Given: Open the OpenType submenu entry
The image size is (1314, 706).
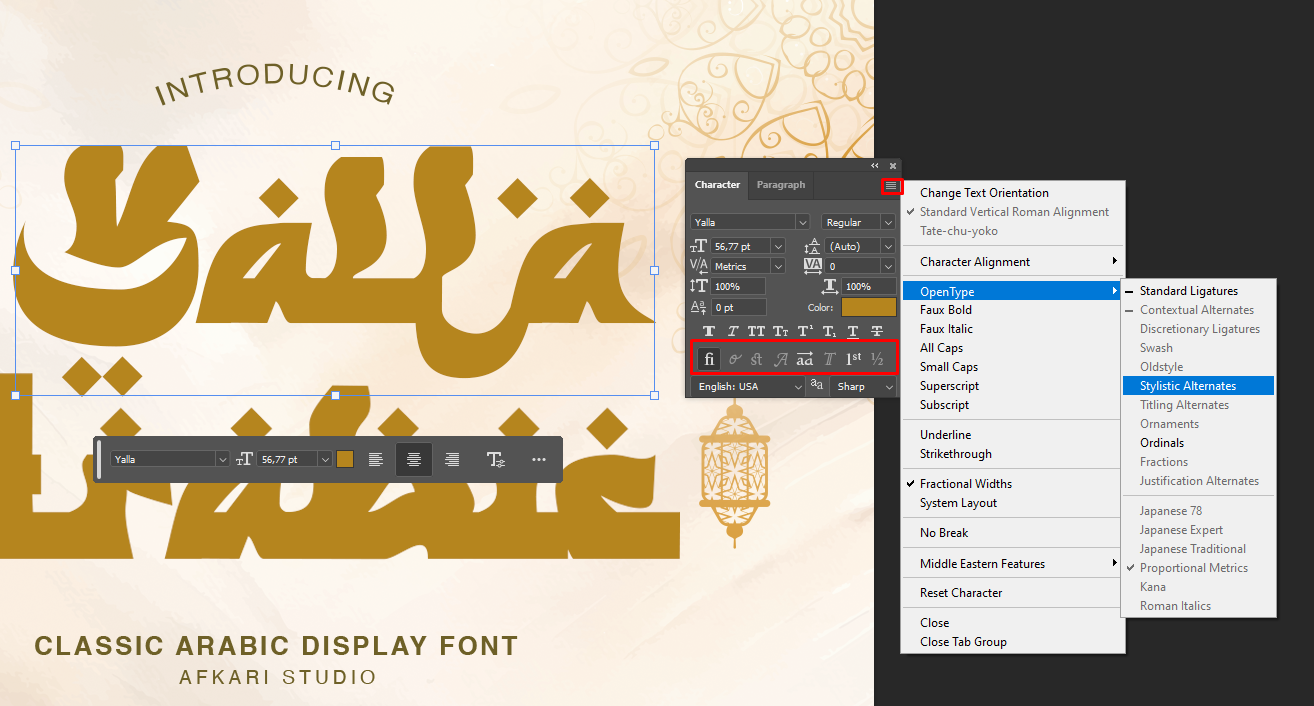Looking at the screenshot, I should (x=1013, y=291).
